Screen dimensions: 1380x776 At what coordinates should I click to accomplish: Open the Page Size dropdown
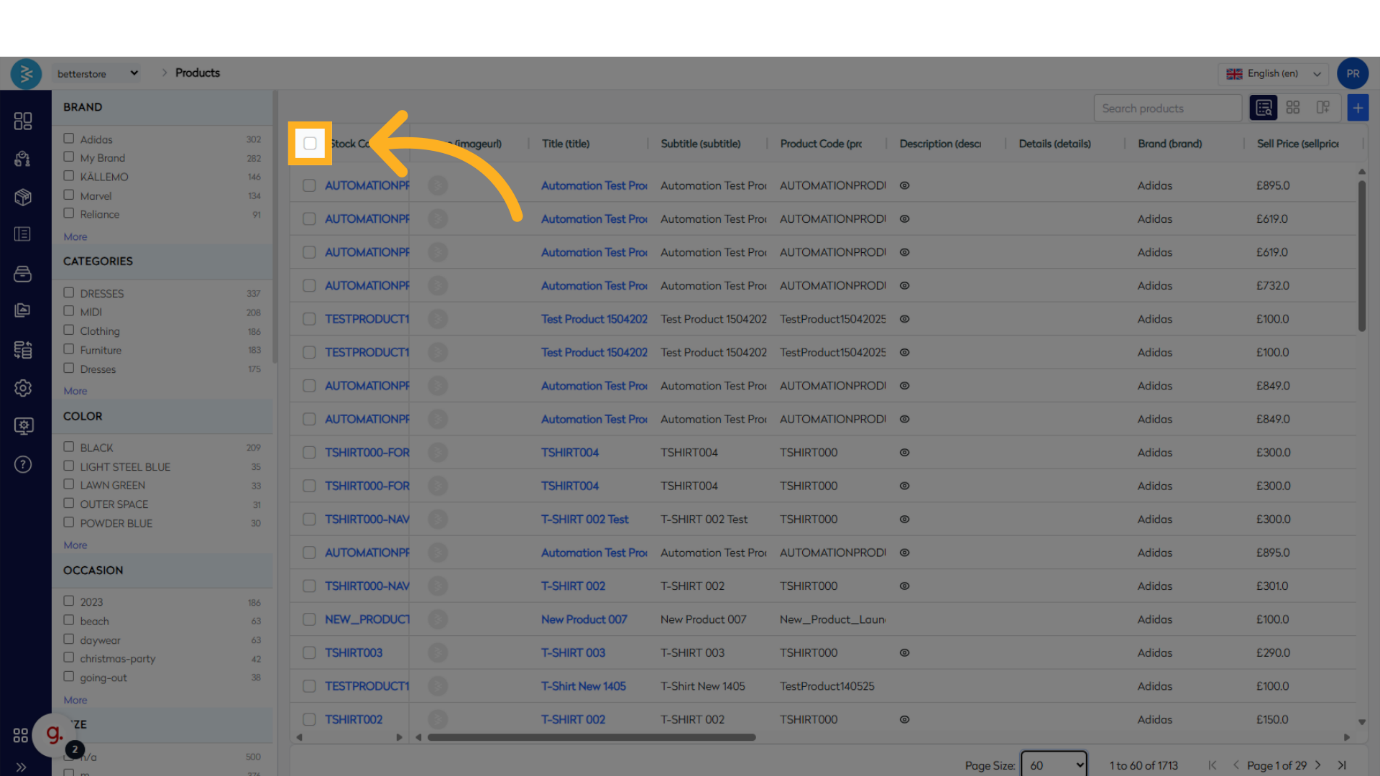1054,765
